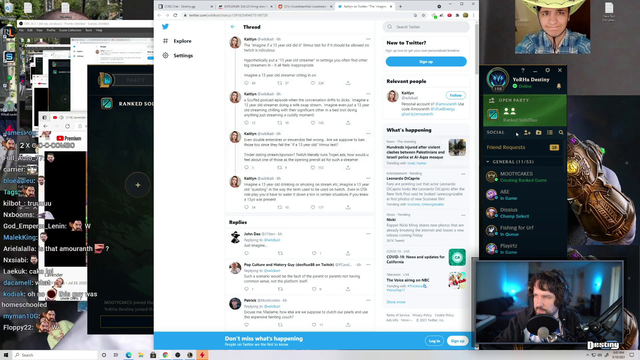
Task: Retweet the double entendres tweet
Action: tap(280, 168)
